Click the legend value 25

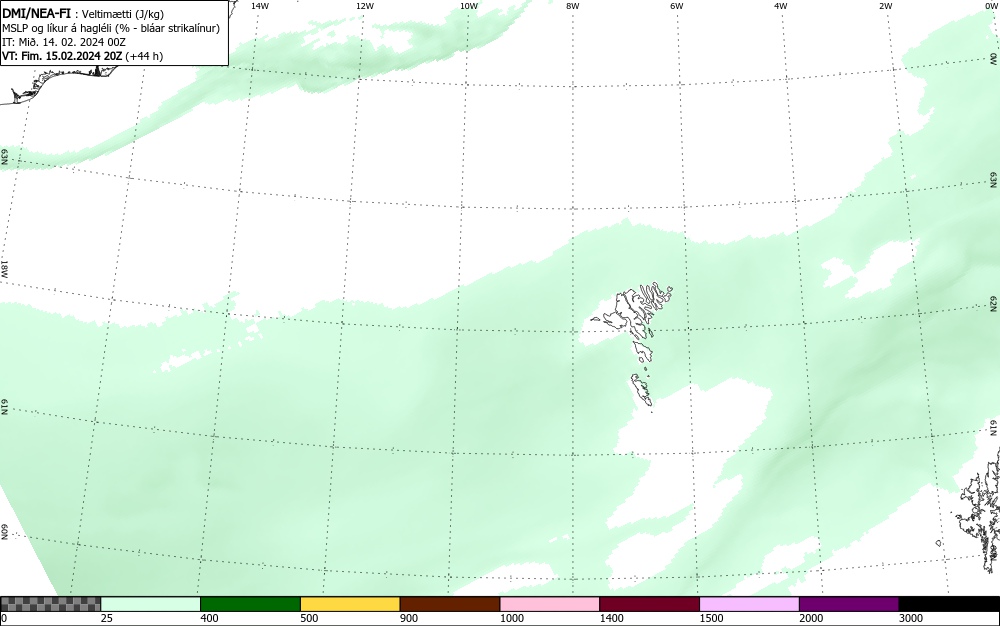[107, 618]
